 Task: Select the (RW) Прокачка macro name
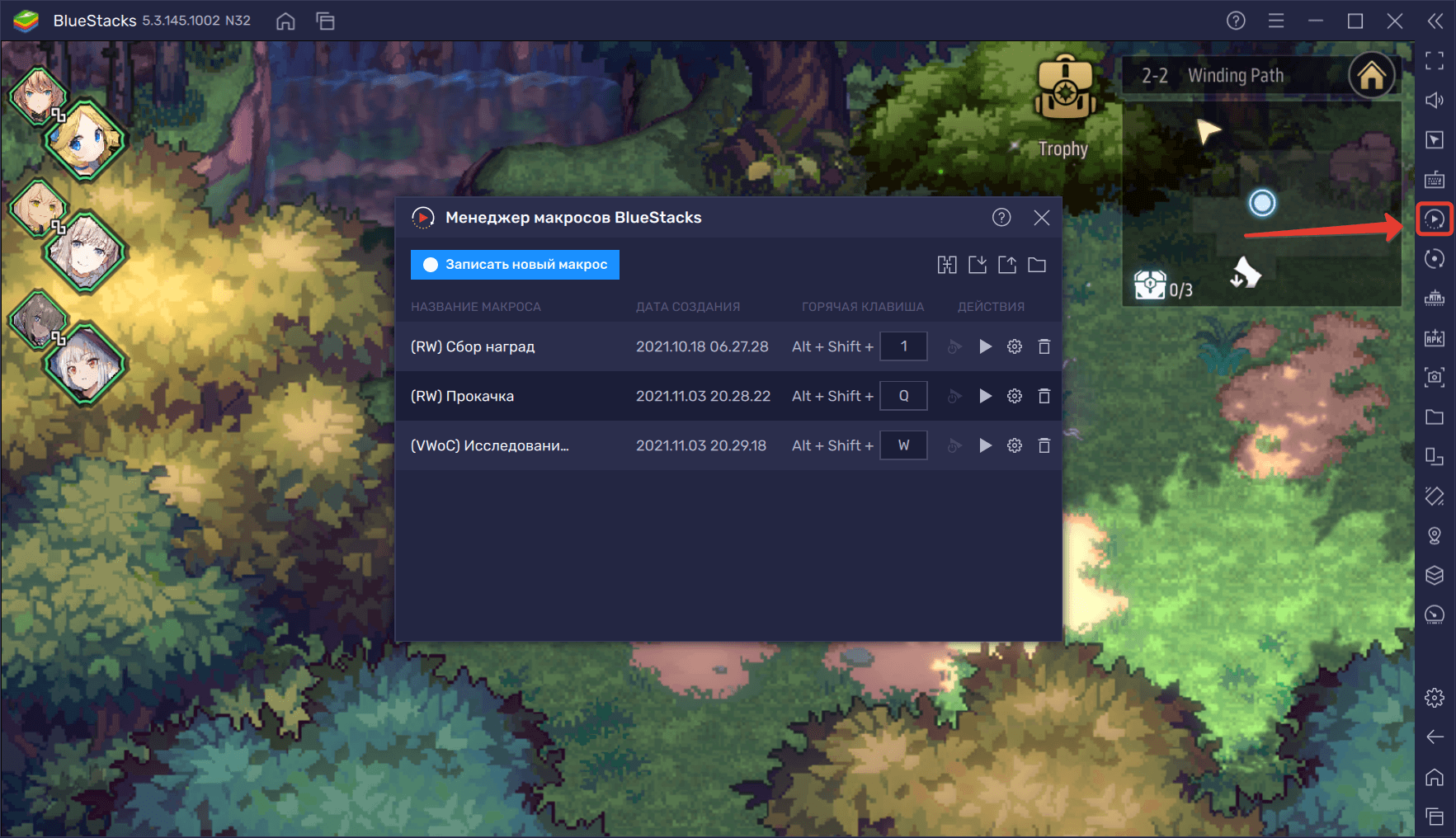(x=462, y=396)
